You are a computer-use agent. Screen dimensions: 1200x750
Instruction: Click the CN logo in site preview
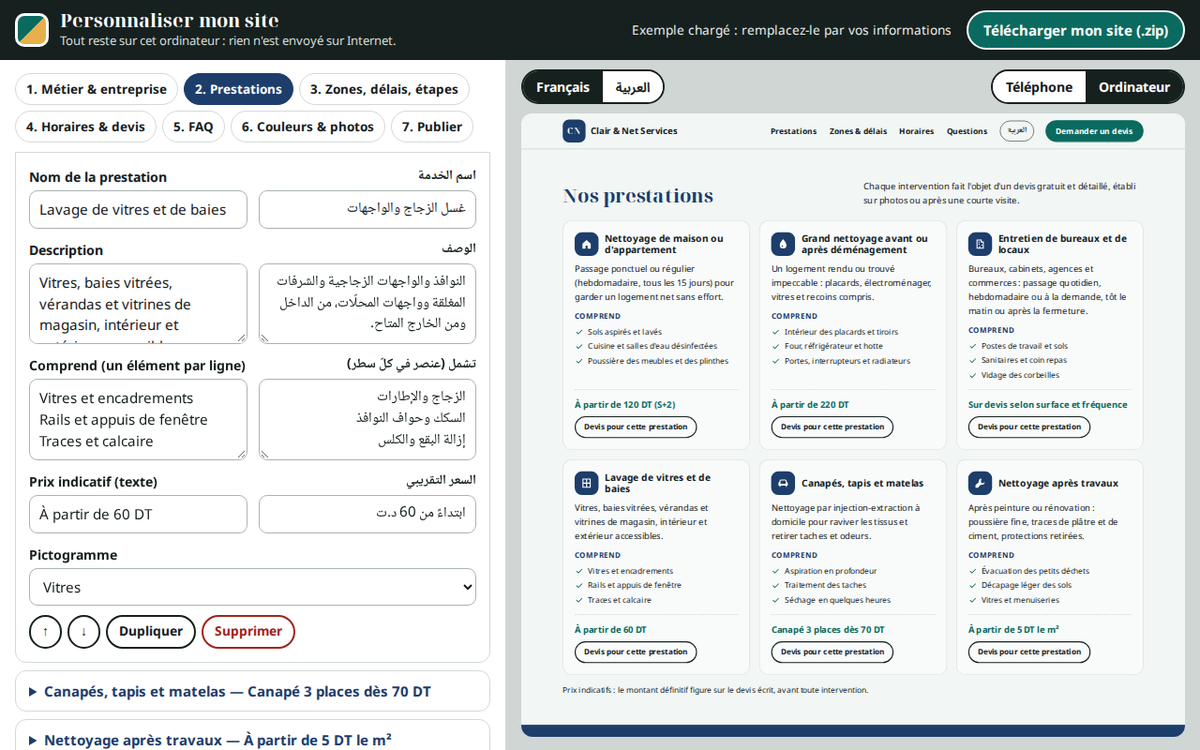tap(574, 131)
